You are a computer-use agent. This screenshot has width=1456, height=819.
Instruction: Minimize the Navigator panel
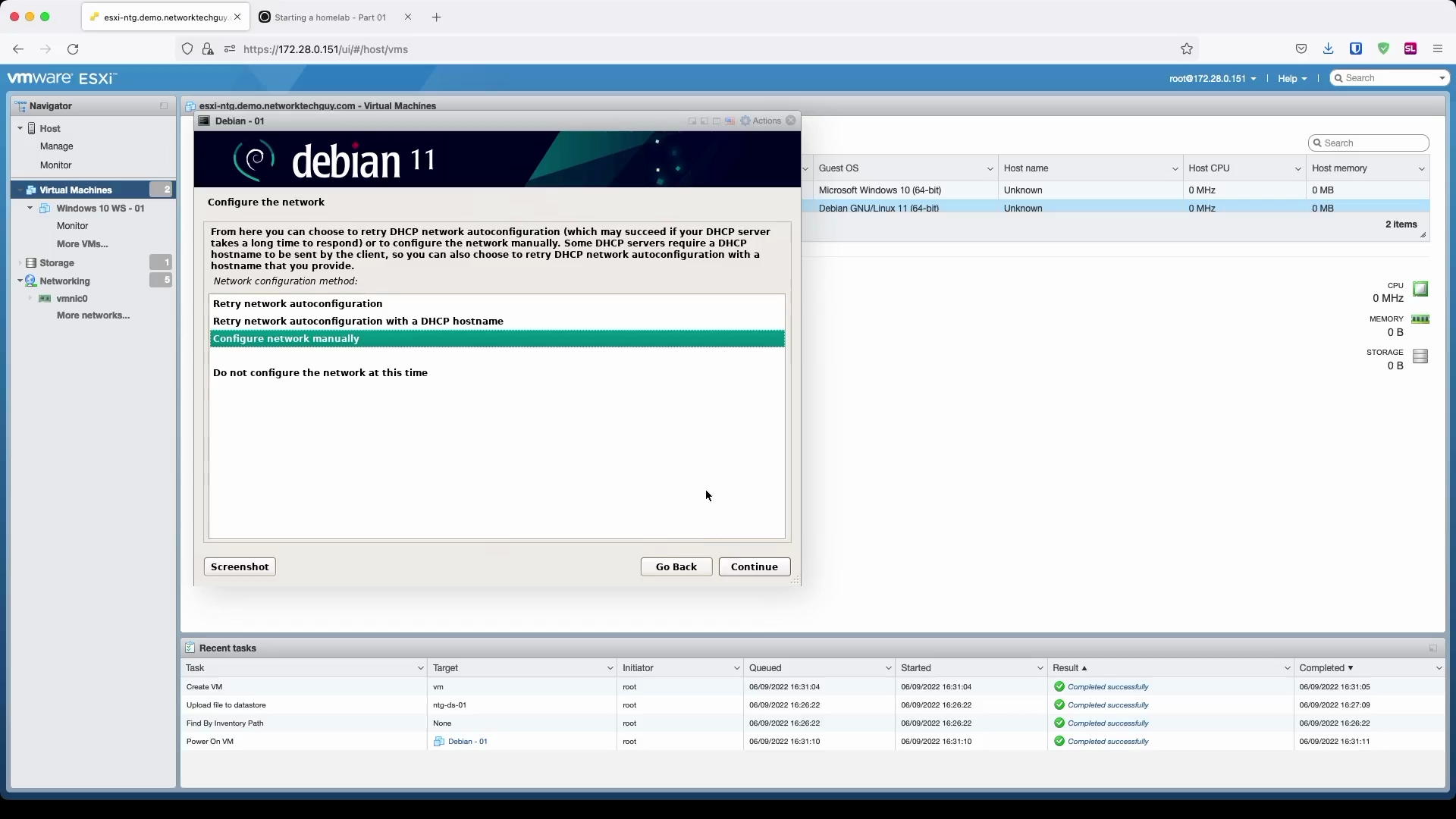(x=164, y=106)
